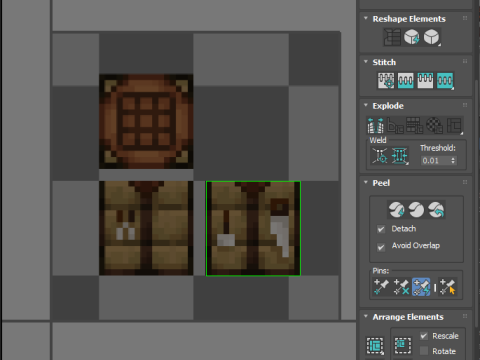
Task: Click the third Explode icon with grid squares
Action: coord(415,125)
